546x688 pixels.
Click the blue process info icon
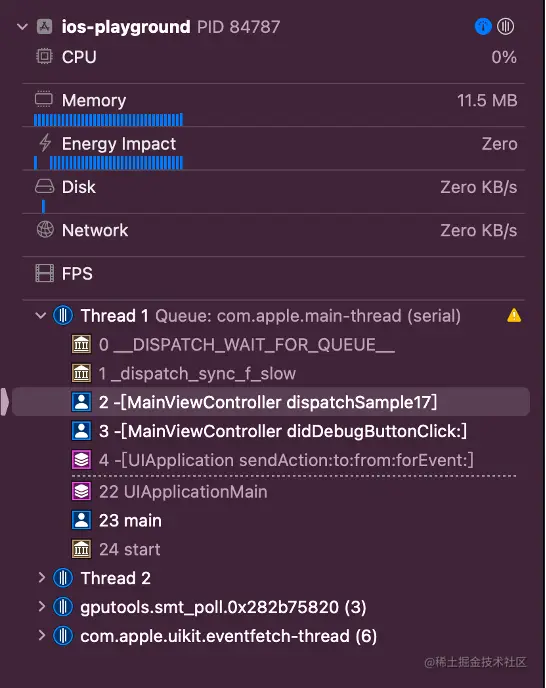[x=483, y=26]
